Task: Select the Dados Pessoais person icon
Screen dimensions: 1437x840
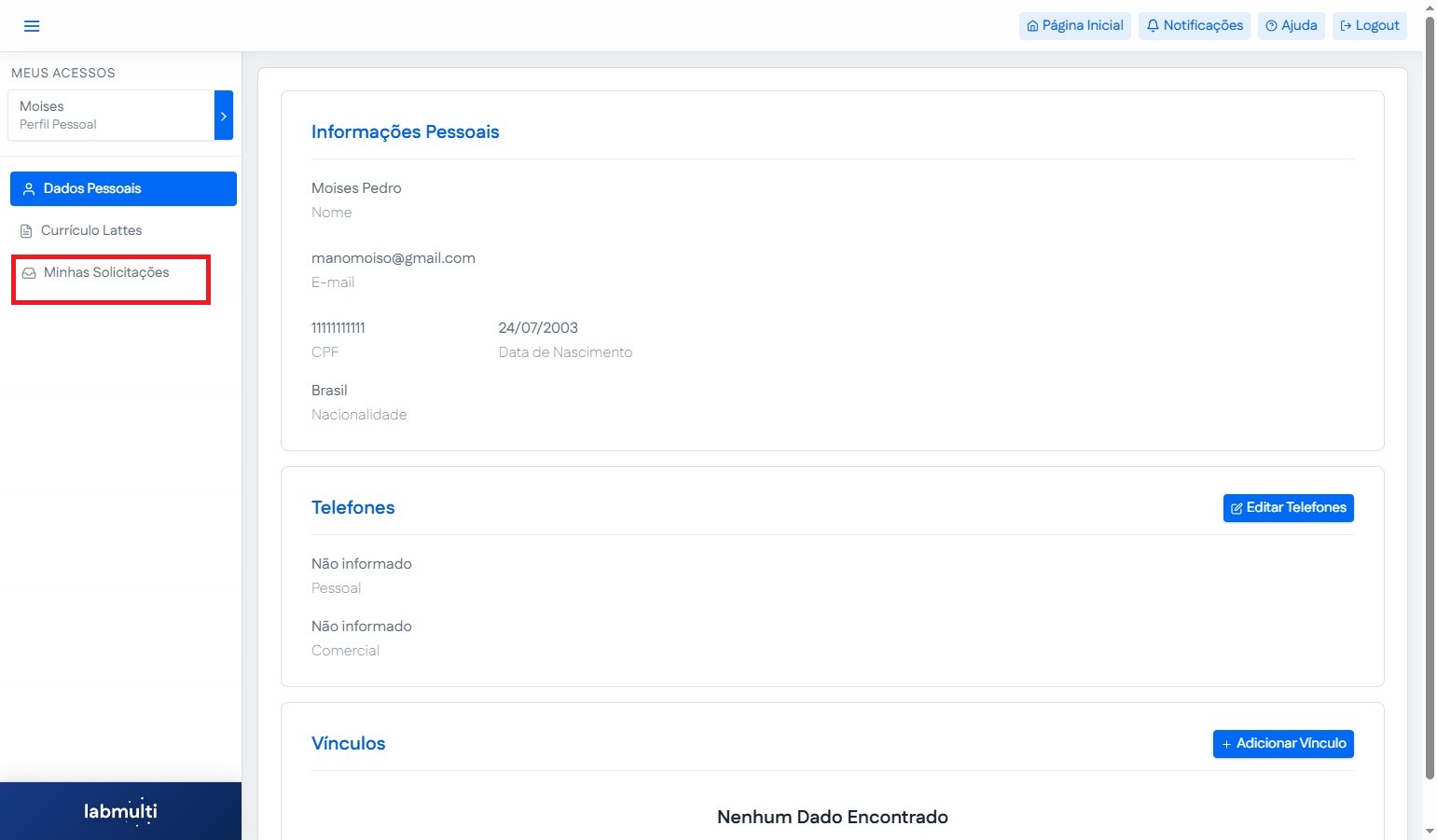Action: click(29, 189)
